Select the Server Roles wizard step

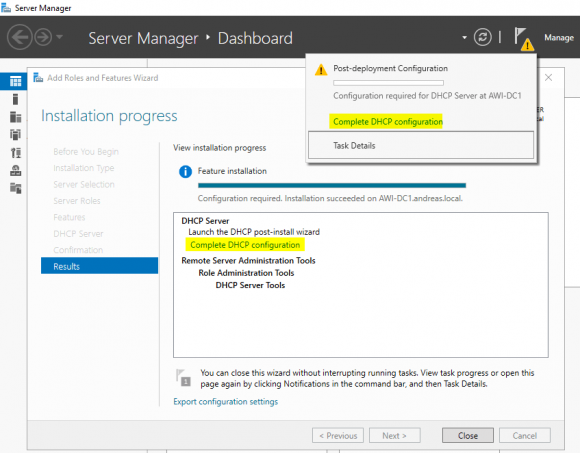point(77,201)
